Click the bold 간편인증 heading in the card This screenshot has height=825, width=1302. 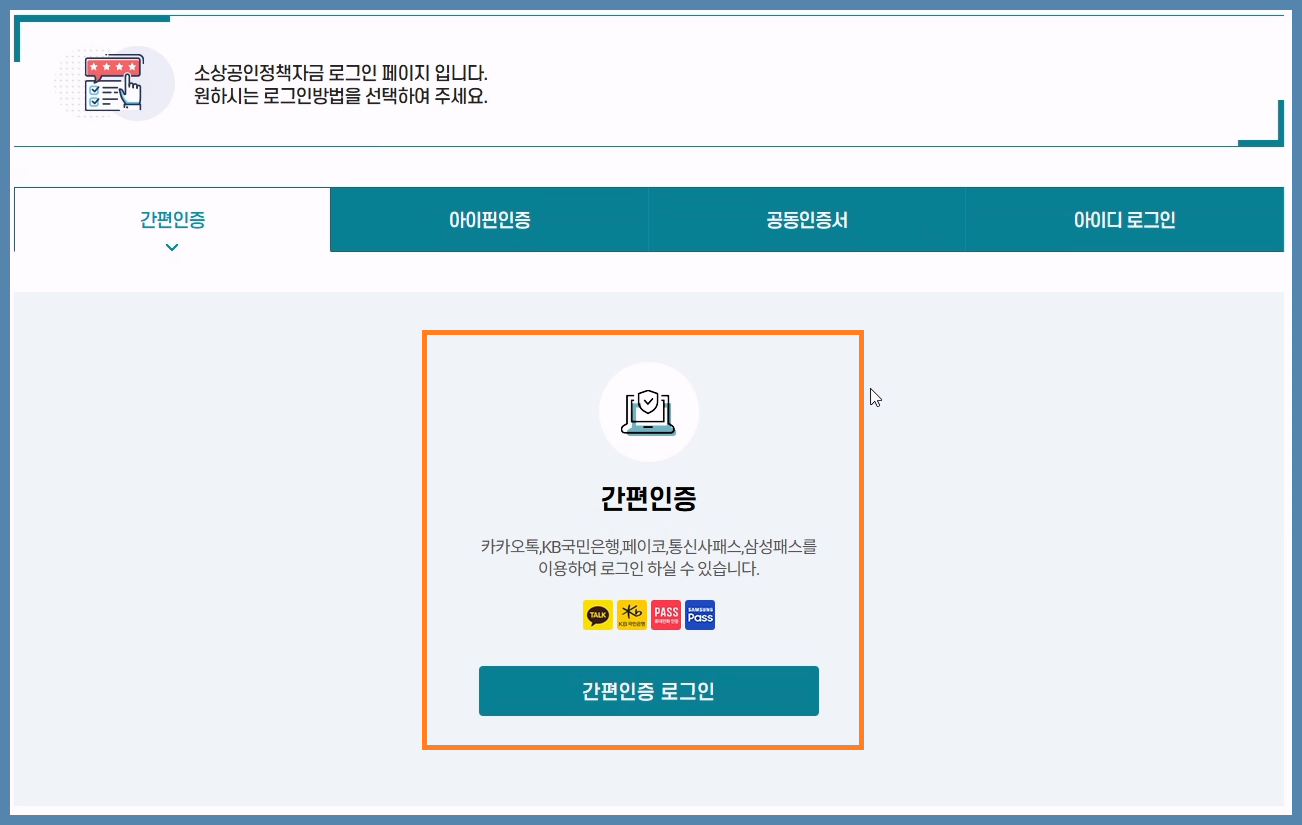(648, 497)
